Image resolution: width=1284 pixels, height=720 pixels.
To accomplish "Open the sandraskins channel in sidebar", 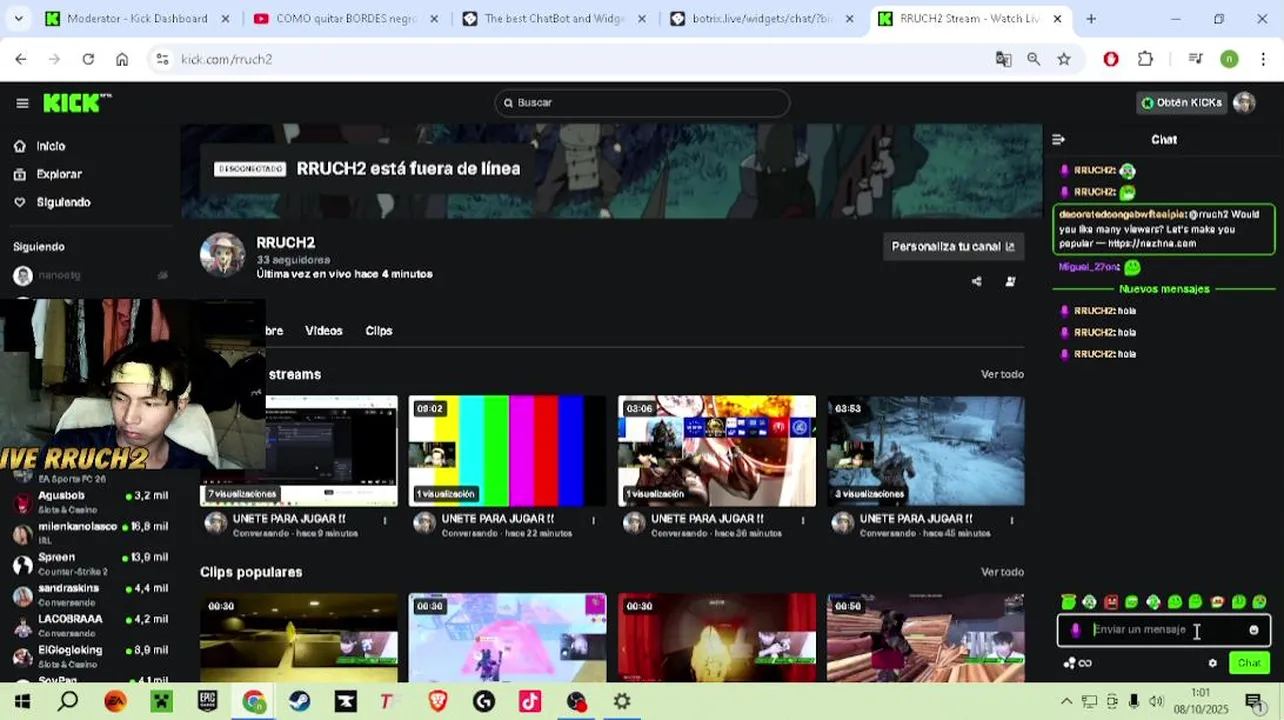I will click(x=90, y=594).
